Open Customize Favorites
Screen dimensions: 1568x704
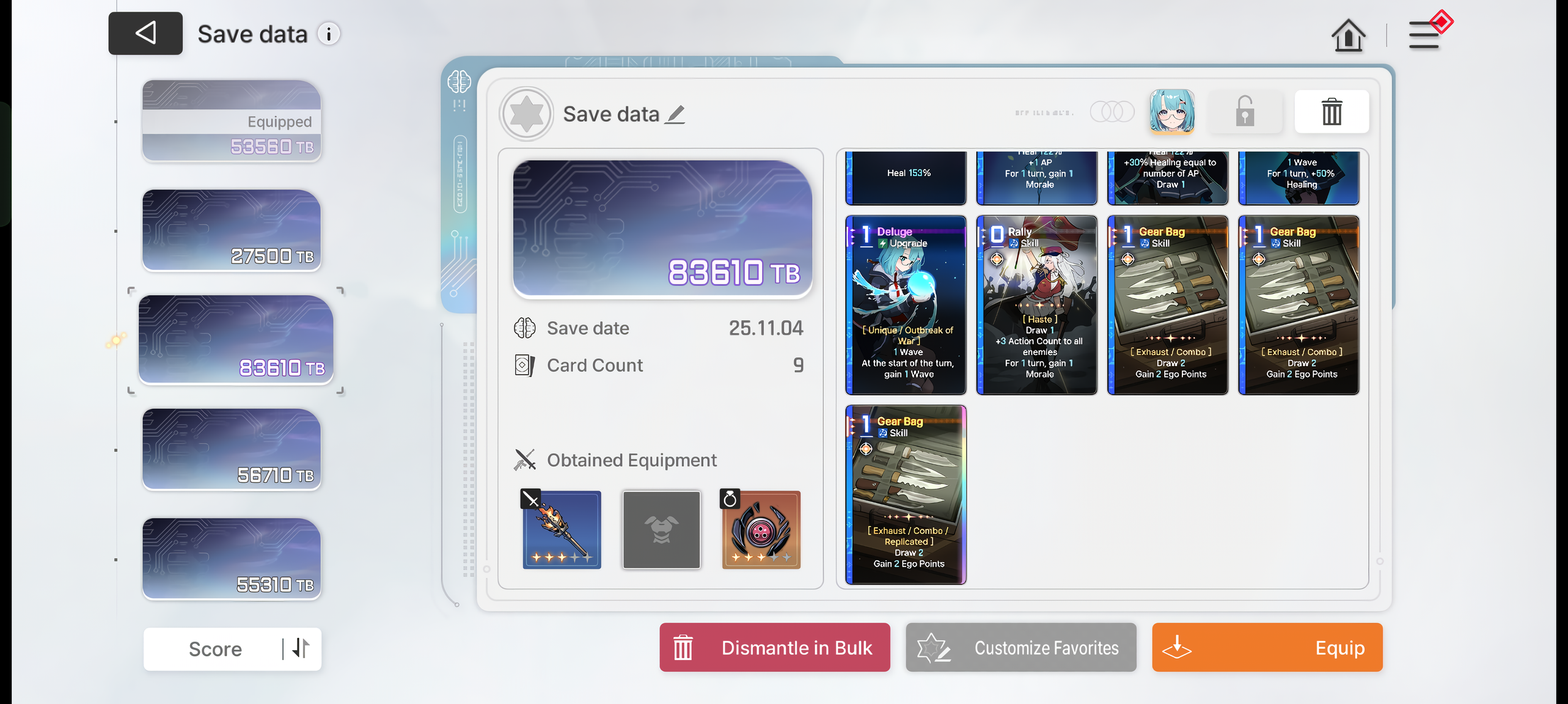tap(1020, 647)
